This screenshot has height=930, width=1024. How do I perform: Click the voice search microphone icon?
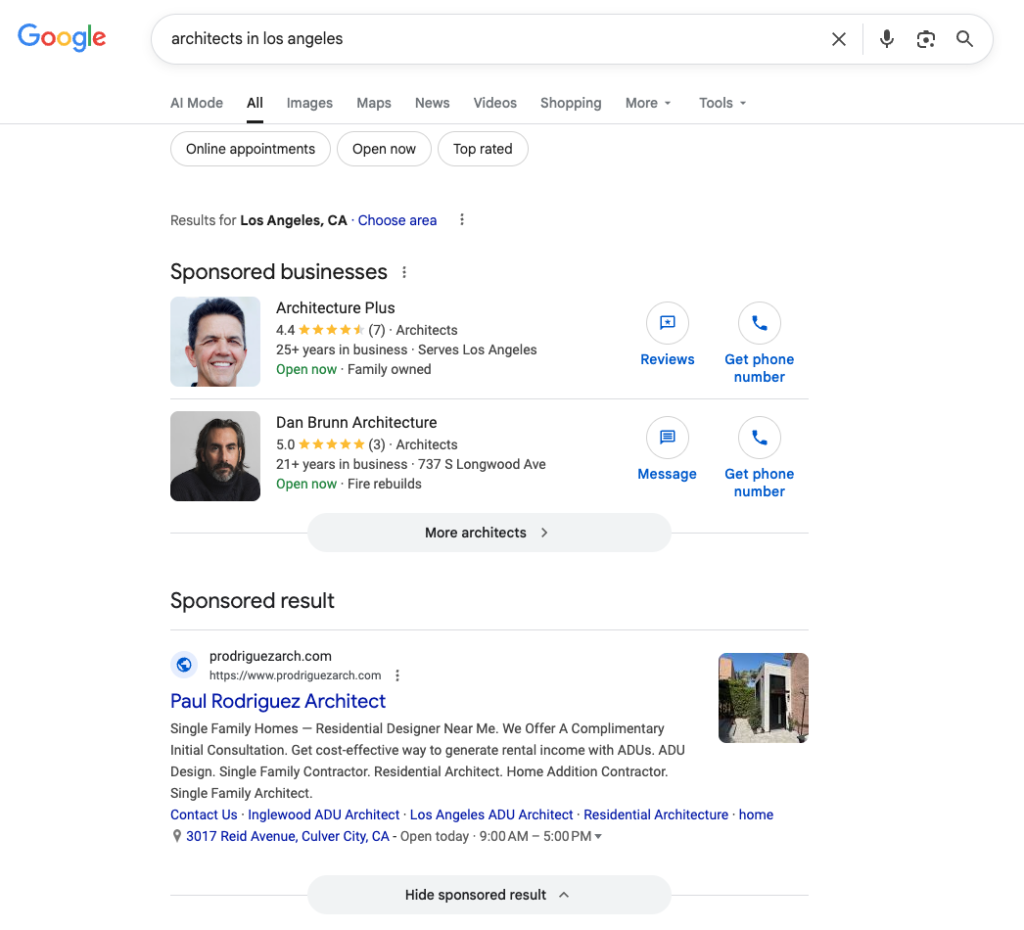pos(886,39)
